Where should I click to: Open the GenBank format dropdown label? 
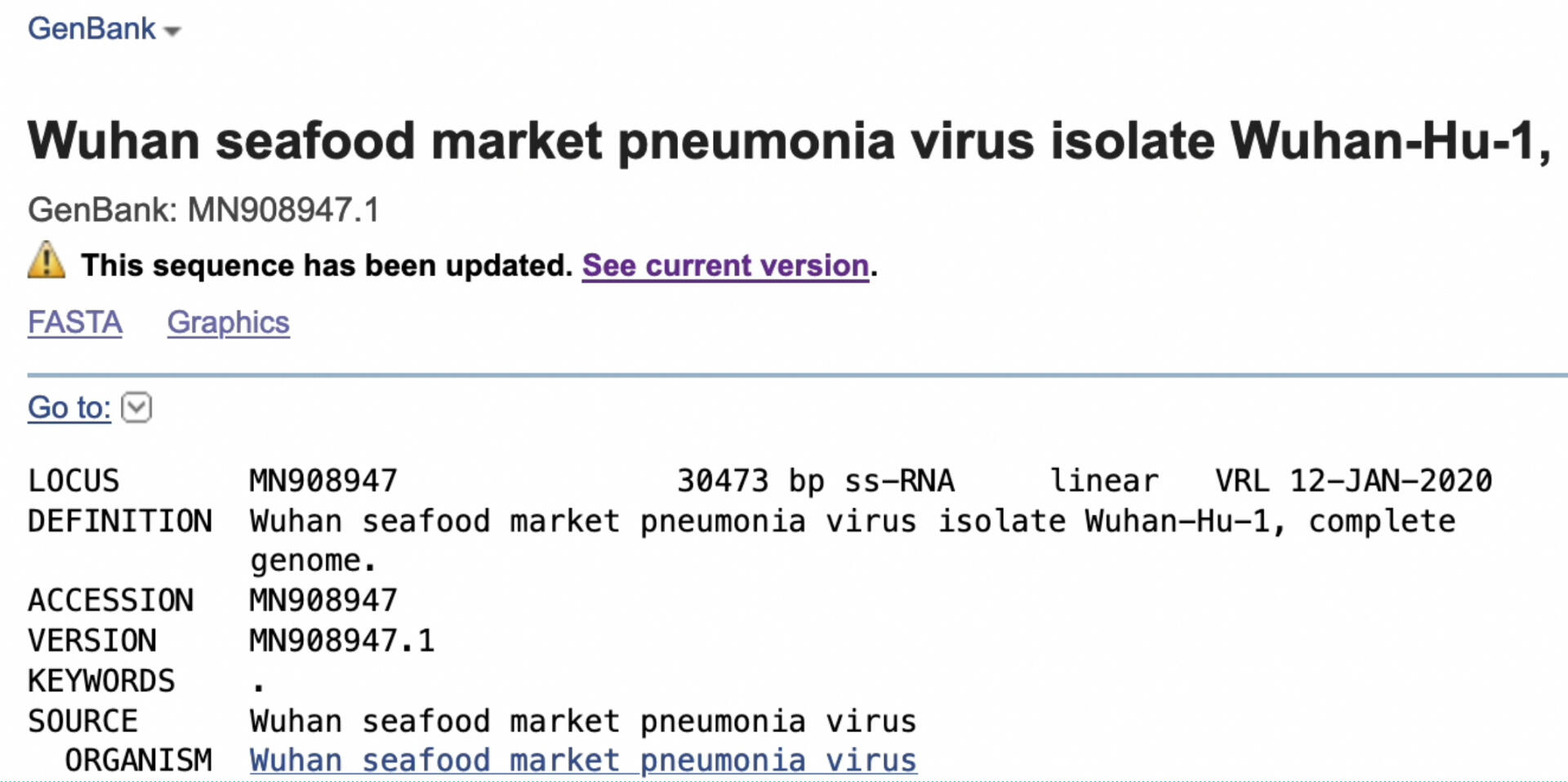(91, 29)
